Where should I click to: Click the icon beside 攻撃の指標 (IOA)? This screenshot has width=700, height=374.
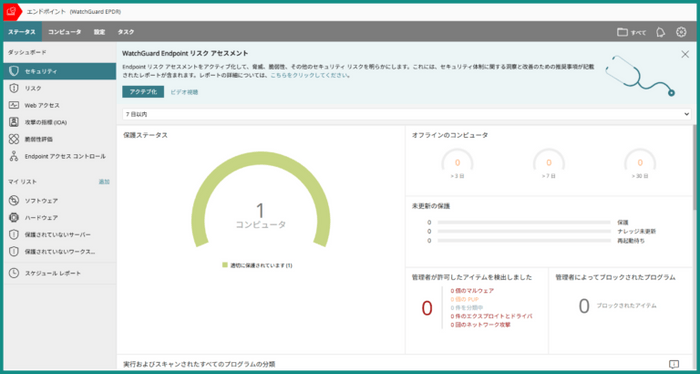click(x=14, y=122)
